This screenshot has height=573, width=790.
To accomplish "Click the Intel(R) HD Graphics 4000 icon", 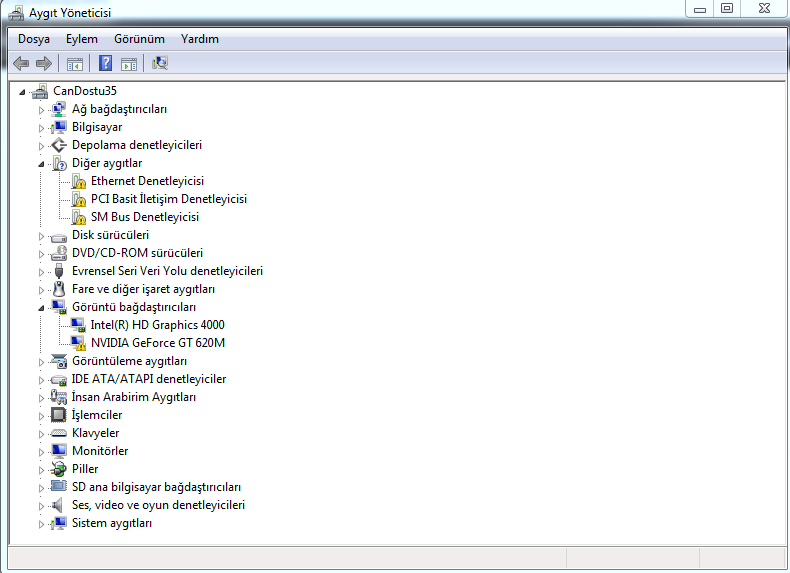I will coord(78,325).
